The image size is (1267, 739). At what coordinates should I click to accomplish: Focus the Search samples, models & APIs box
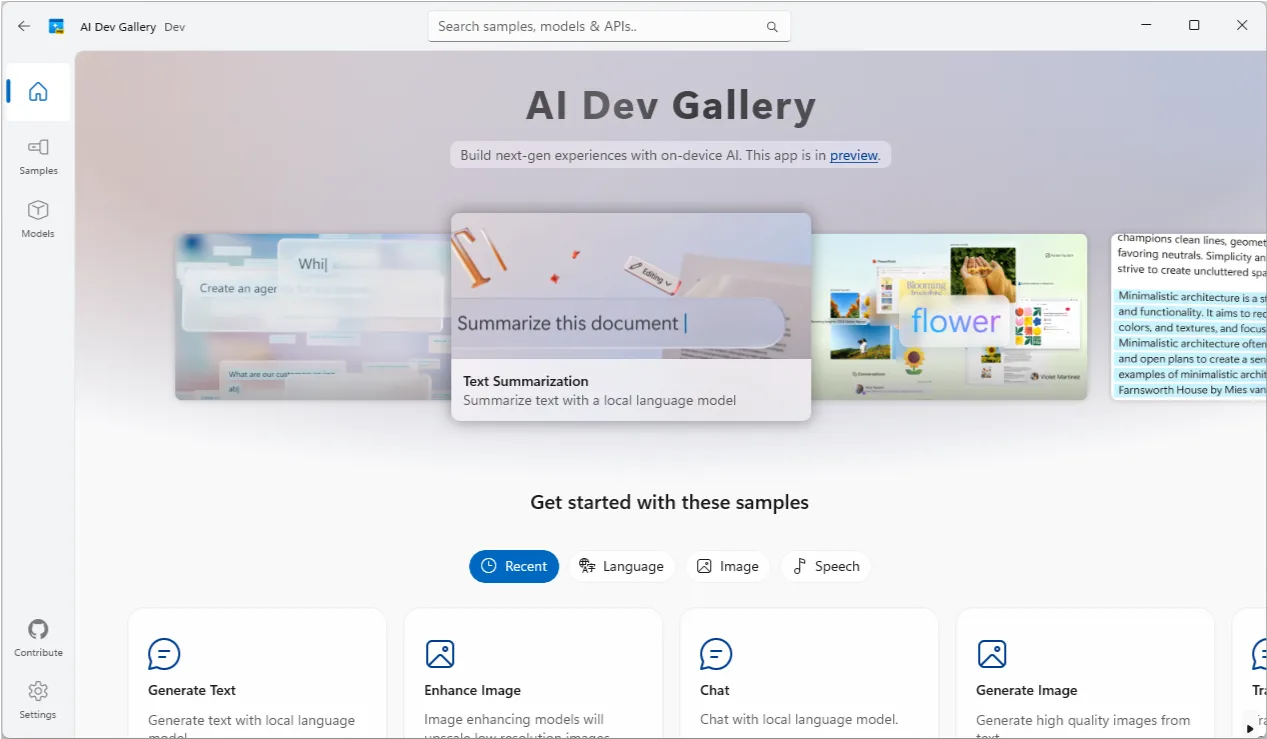click(609, 26)
